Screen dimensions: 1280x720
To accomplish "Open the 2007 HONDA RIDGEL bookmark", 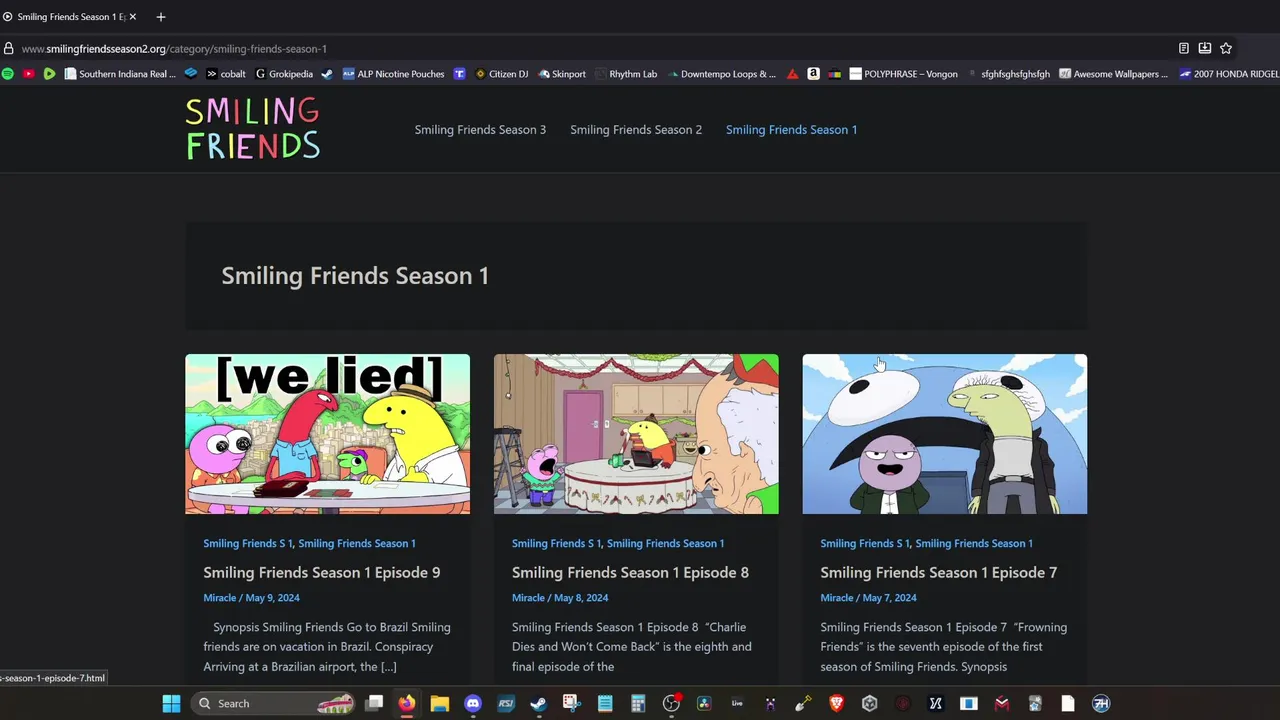I will coord(1229,74).
